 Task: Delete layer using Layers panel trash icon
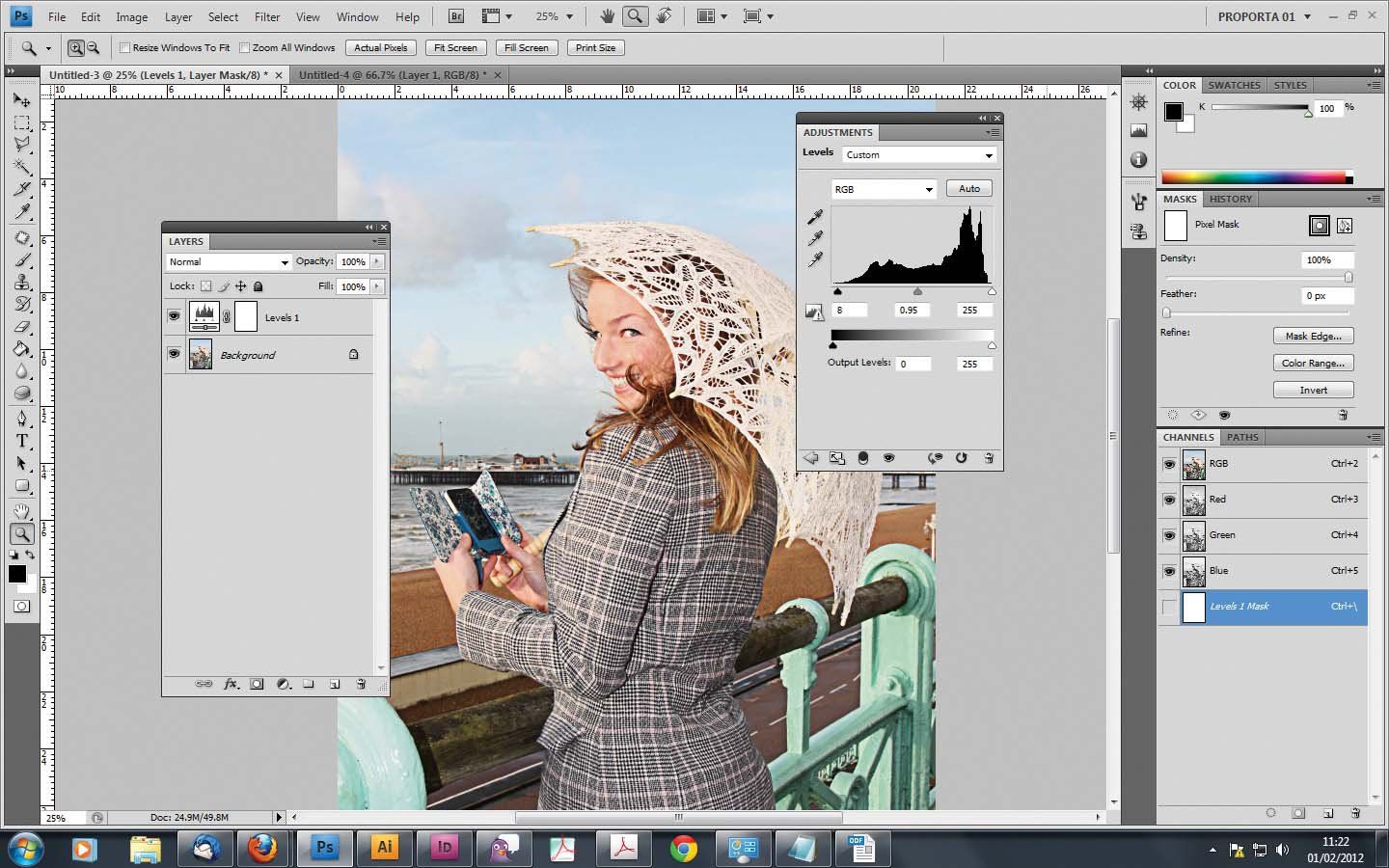click(x=361, y=684)
